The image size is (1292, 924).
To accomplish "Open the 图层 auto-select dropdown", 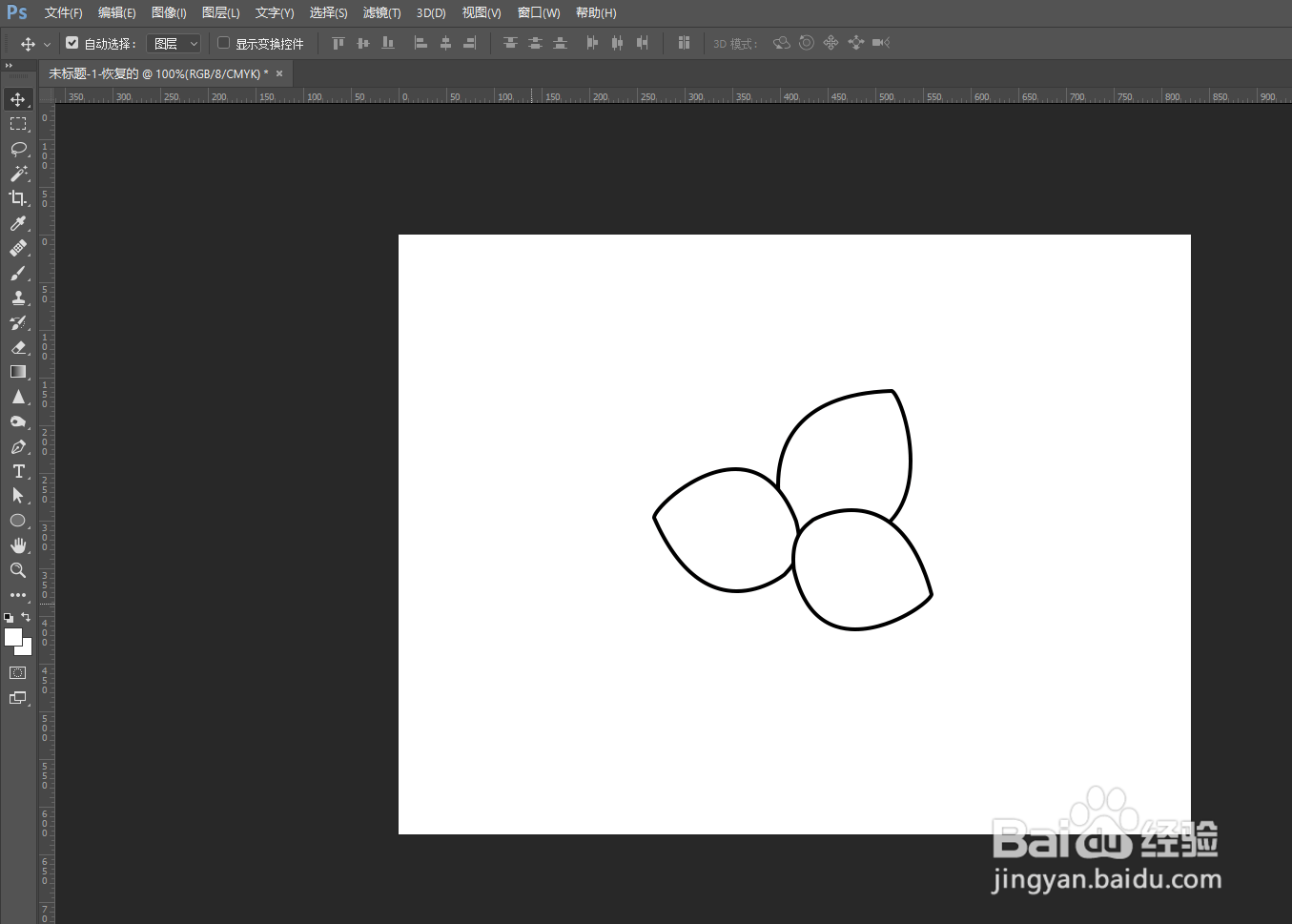I will (174, 44).
